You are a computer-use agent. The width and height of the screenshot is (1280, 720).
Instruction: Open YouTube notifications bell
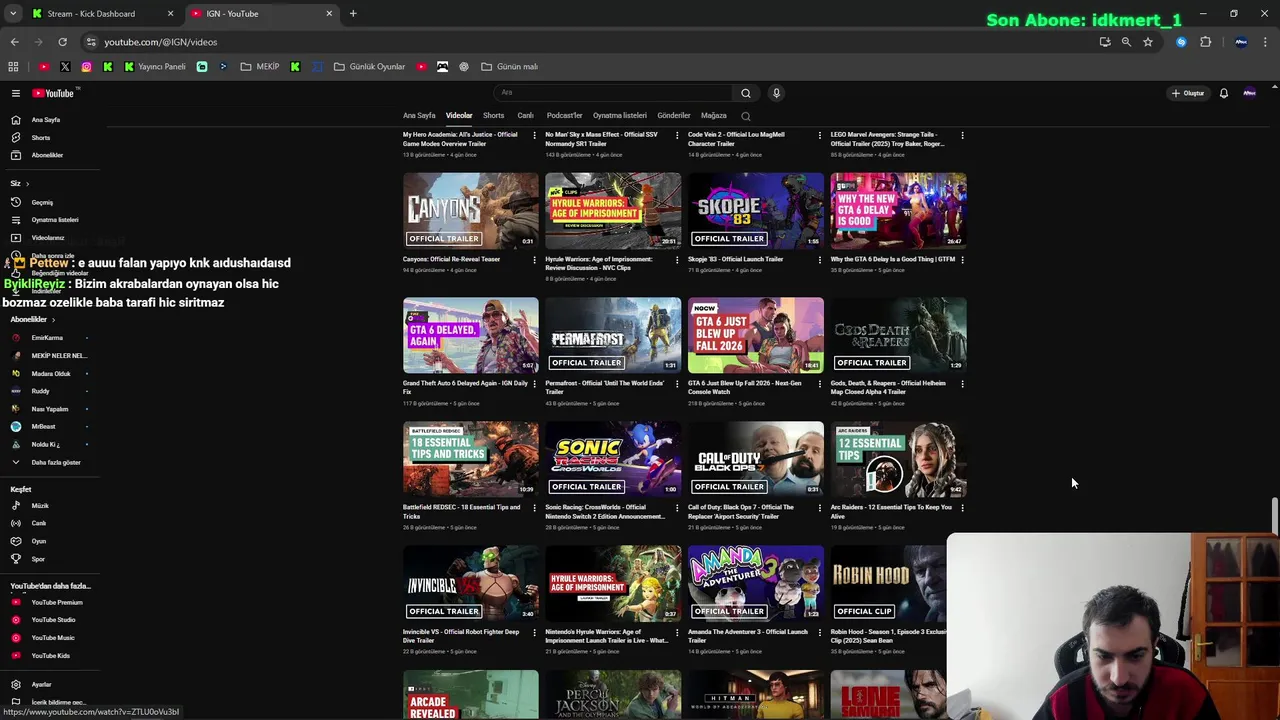(1223, 93)
